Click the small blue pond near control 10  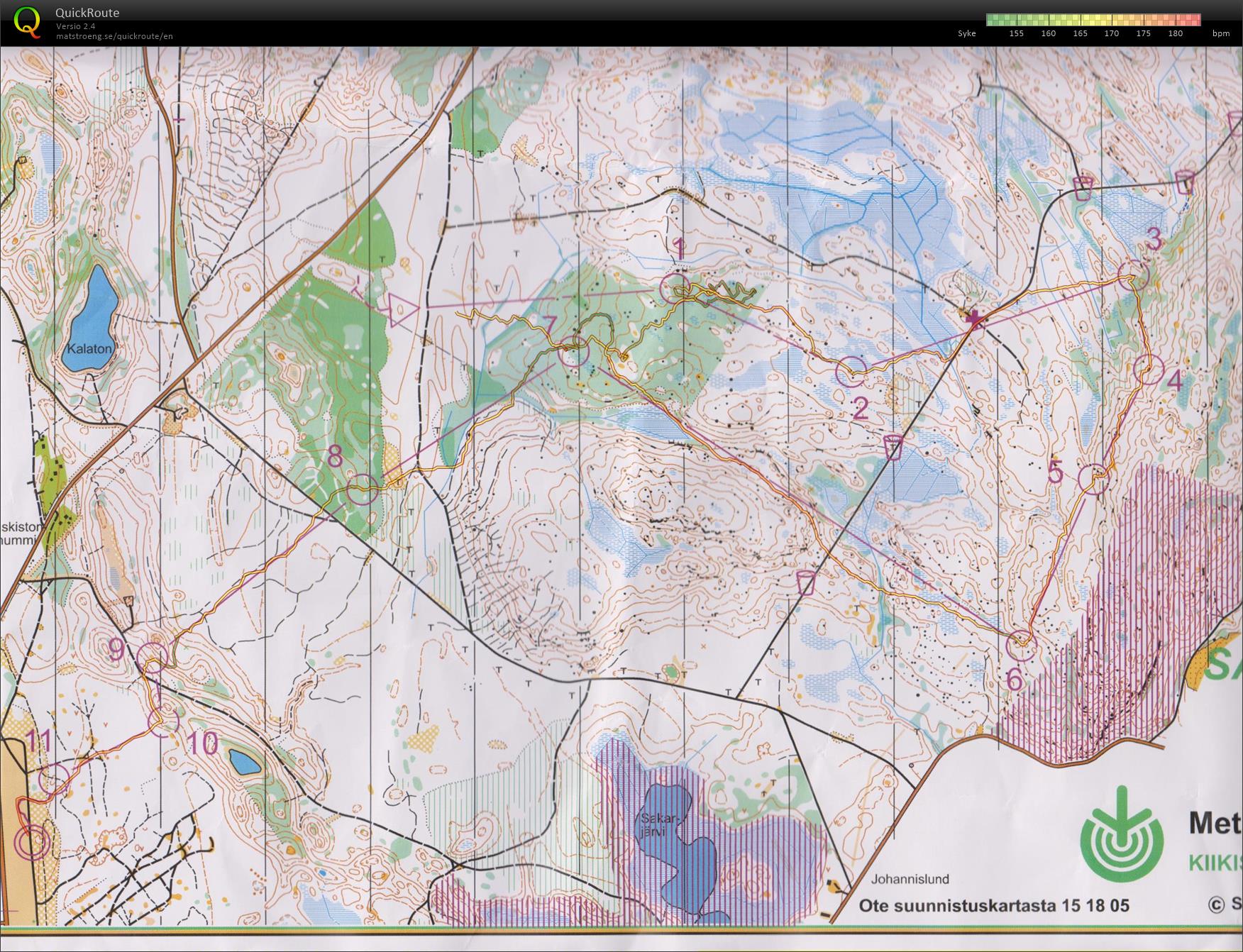[245, 763]
